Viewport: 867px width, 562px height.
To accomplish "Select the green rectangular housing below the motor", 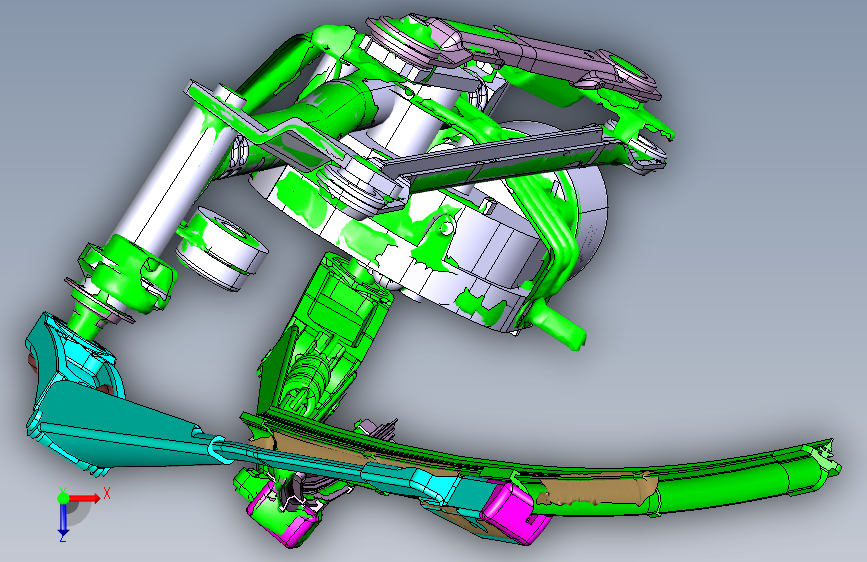I will pos(326,337).
